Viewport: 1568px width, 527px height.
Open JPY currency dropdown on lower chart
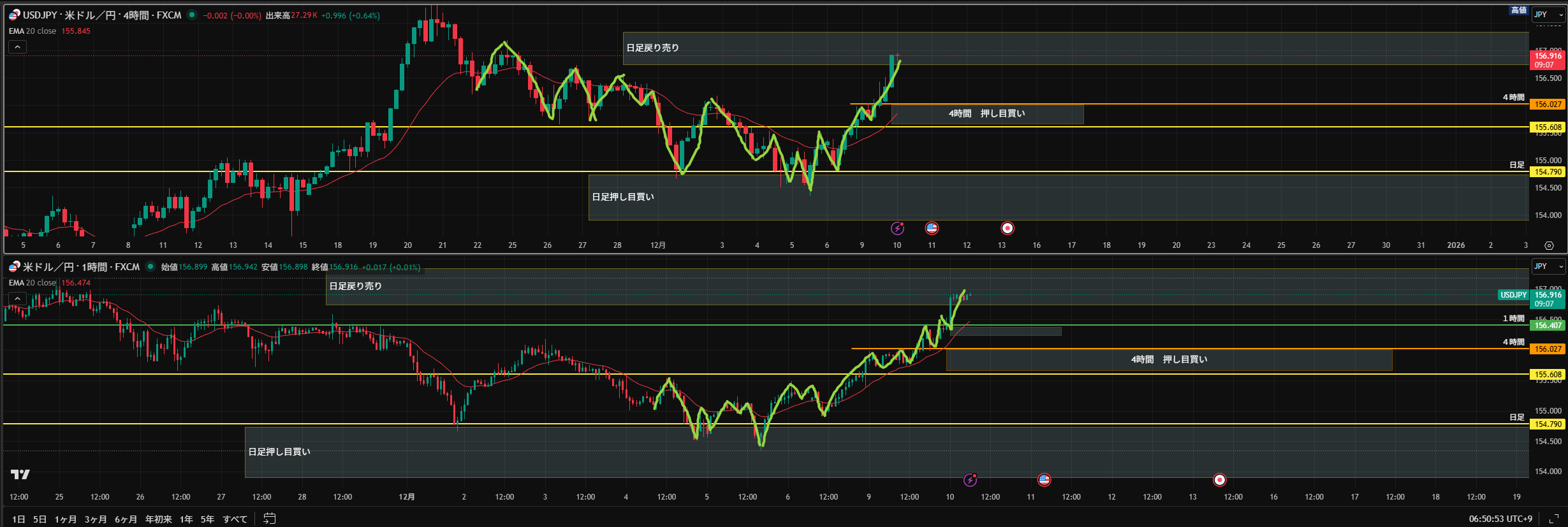point(1548,266)
